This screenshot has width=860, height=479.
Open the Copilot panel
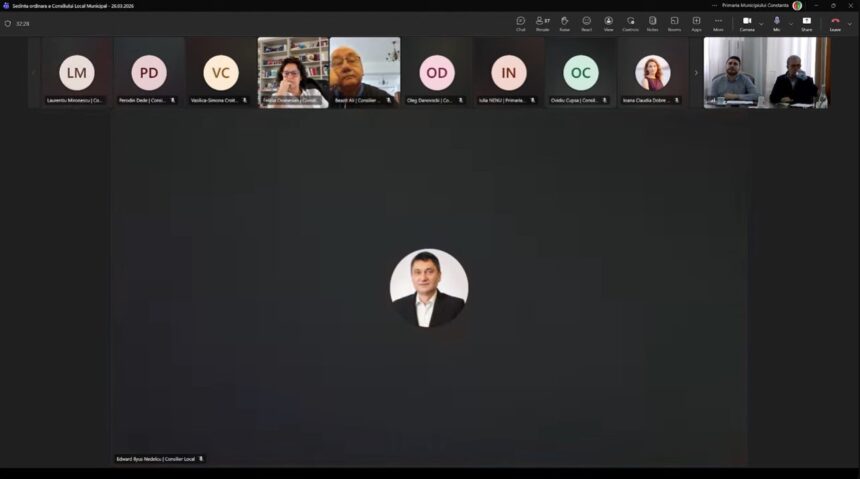coord(630,23)
